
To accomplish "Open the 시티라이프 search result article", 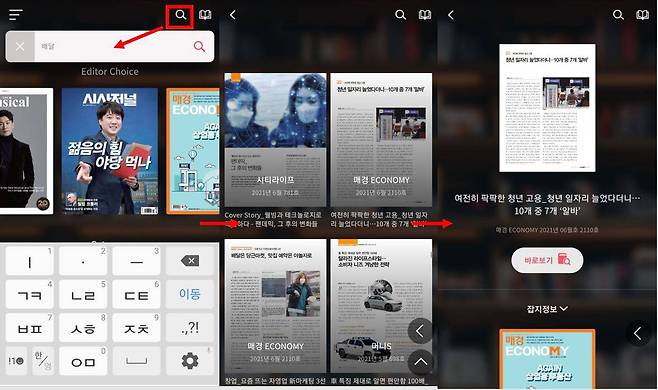I will [275, 140].
